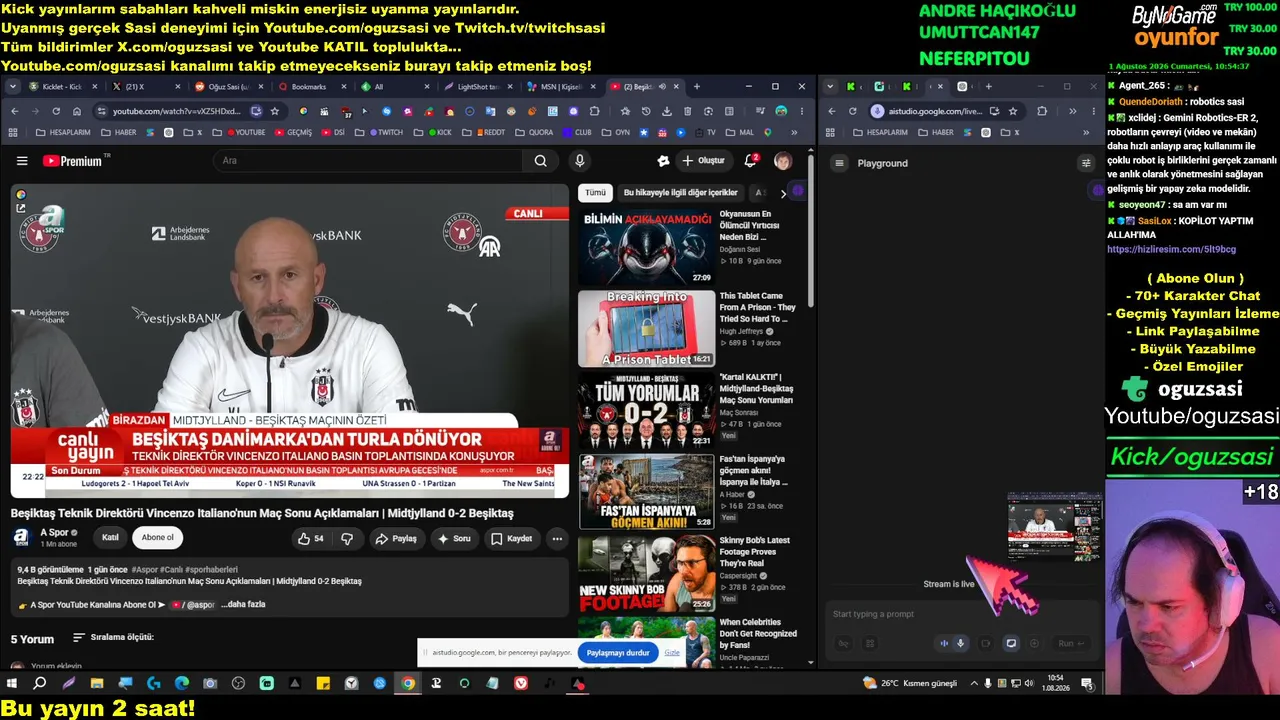The height and width of the screenshot is (720, 1280).
Task: Share the video with Paylaş
Action: tap(396, 538)
